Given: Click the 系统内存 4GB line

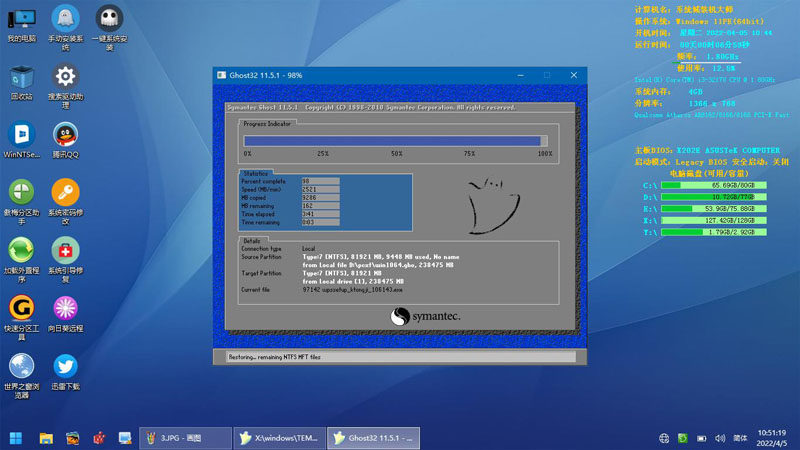Looking at the screenshot, I should point(668,91).
